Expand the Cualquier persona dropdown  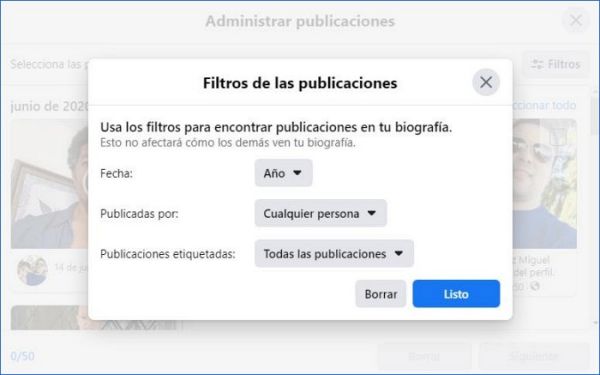pos(321,213)
